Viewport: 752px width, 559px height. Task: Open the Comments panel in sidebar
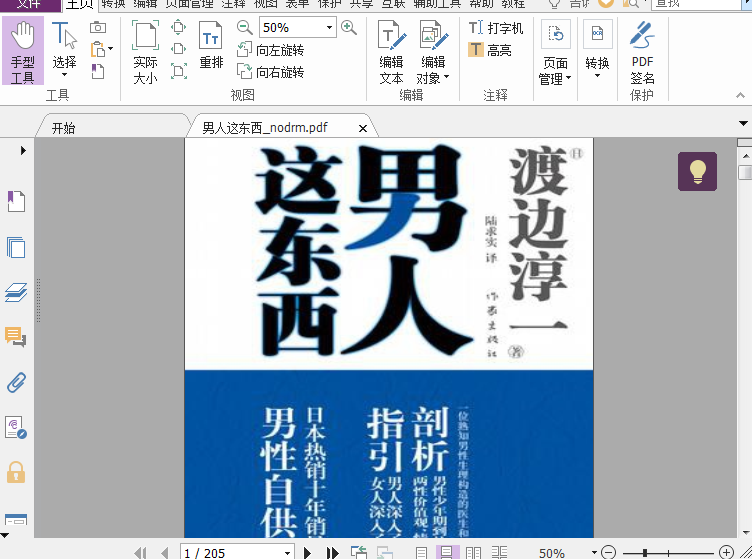pyautogui.click(x=16, y=337)
